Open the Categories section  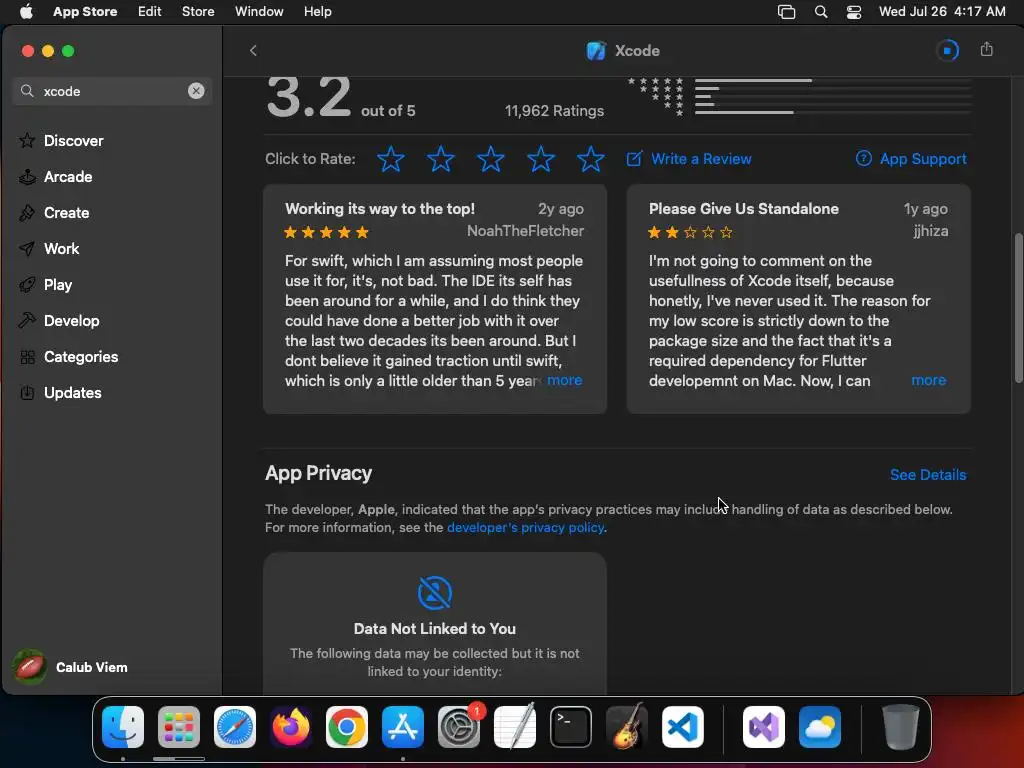click(80, 357)
